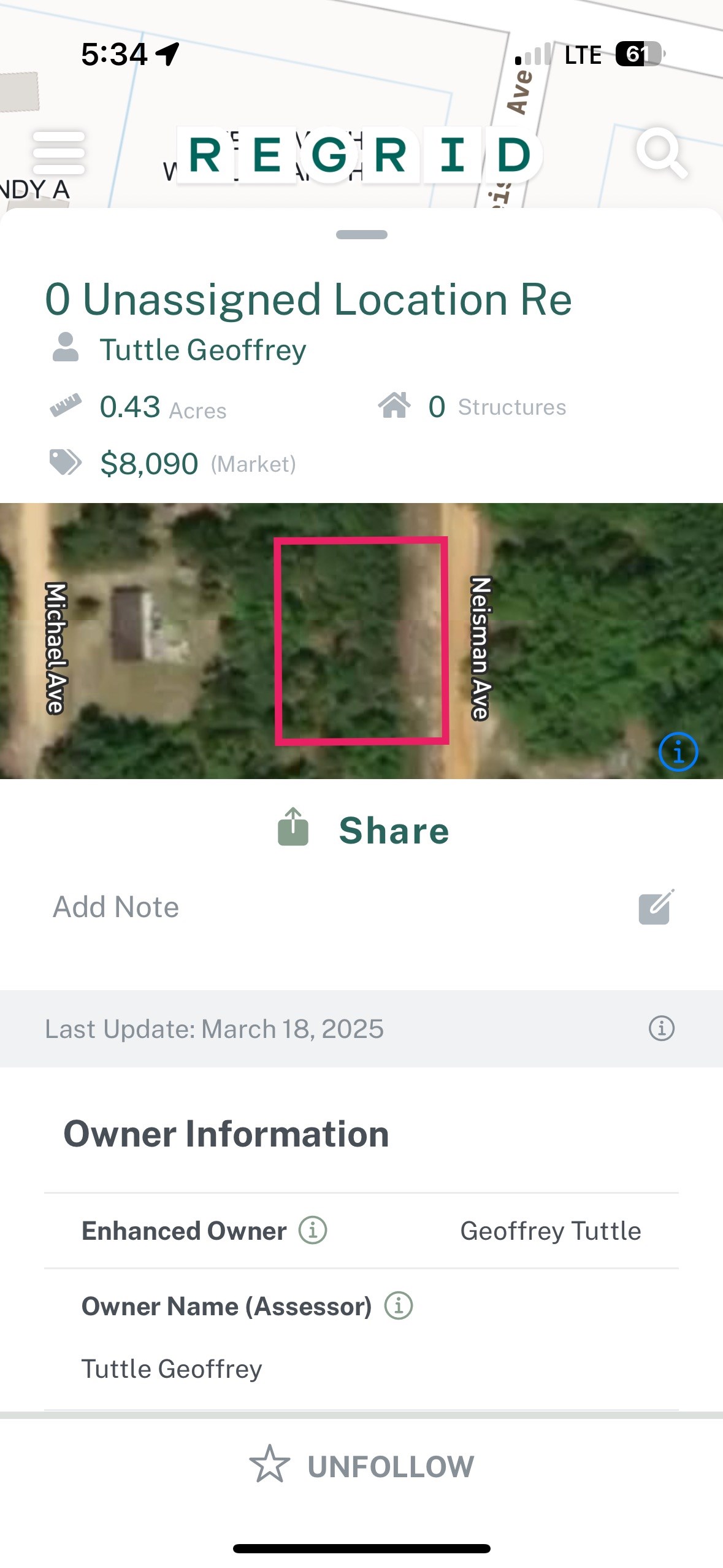Tap the Add Note edit icon
Screen dimensions: 723x1568
[x=656, y=907]
